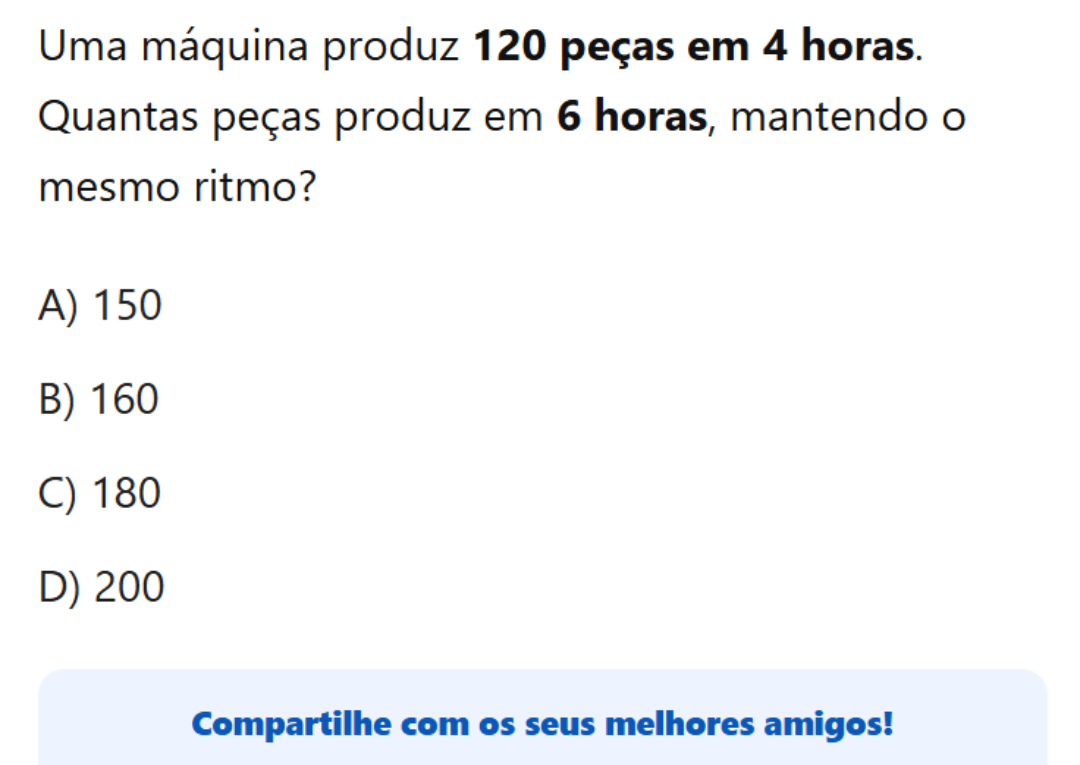The width and height of the screenshot is (1080, 765).
Task: Select answer option D) 200
Action: (101, 587)
